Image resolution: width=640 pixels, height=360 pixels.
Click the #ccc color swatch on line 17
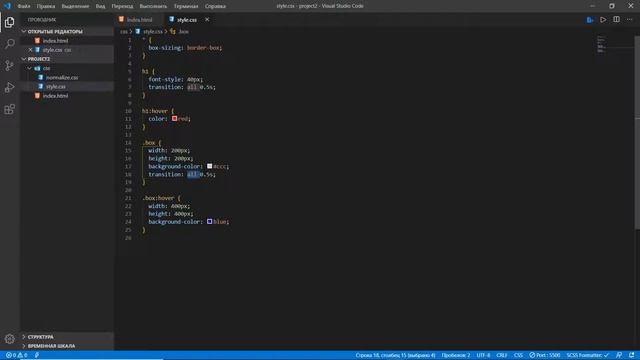[209, 166]
